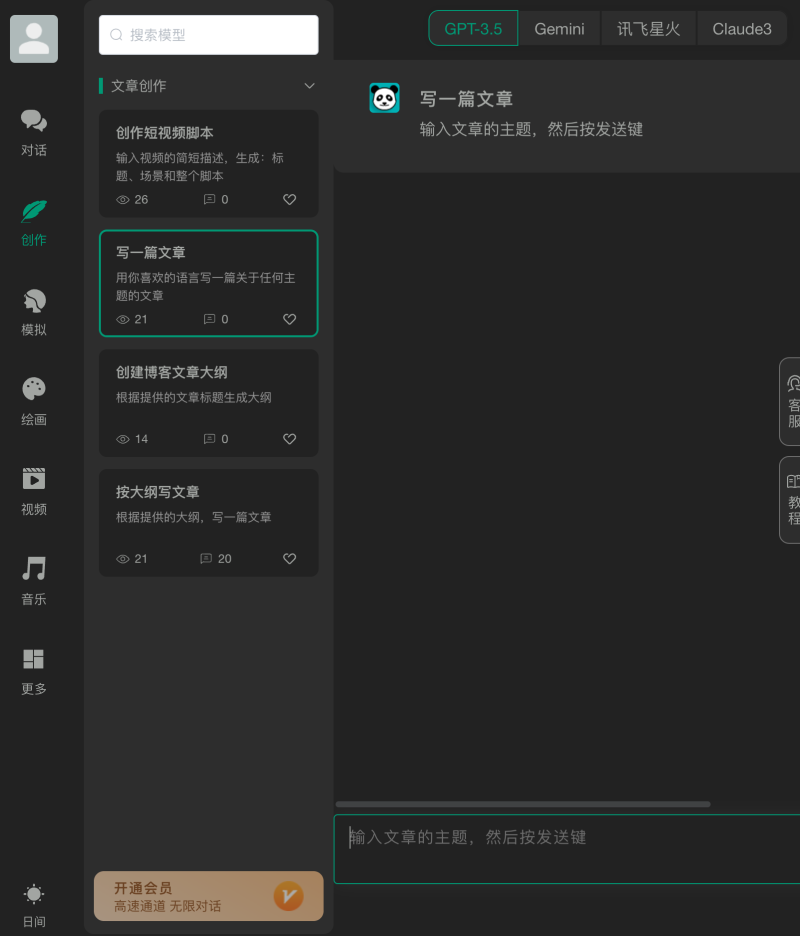Open the 对话 chat section
Viewport: 800px width, 936px height.
[x=34, y=133]
